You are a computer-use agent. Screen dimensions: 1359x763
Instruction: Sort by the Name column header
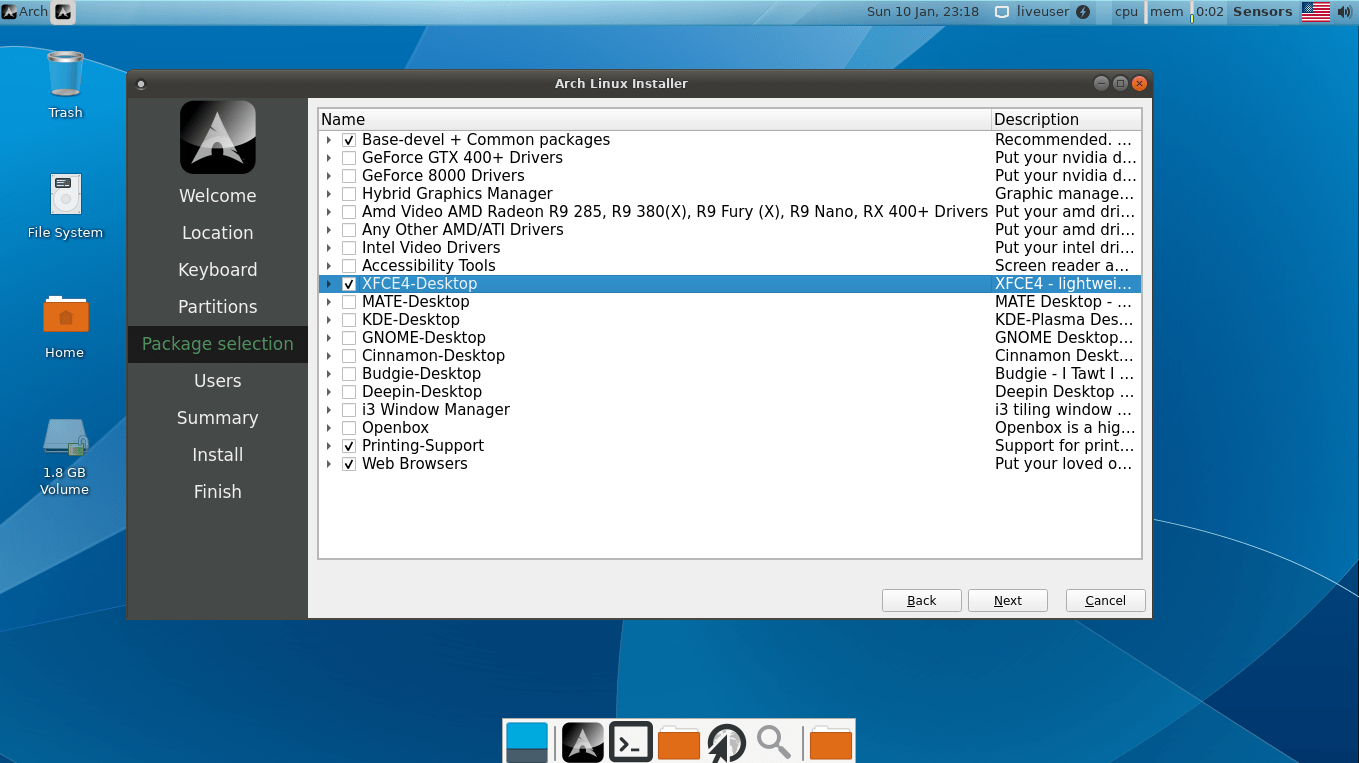[x=655, y=119]
